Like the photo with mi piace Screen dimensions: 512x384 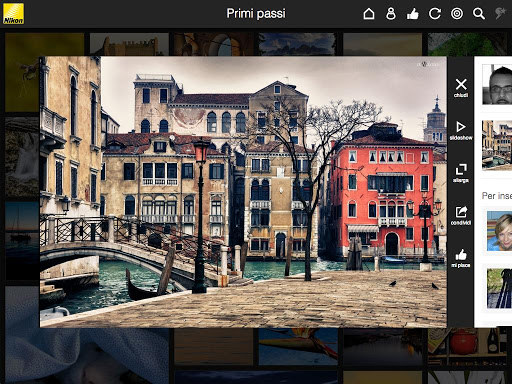point(461,258)
